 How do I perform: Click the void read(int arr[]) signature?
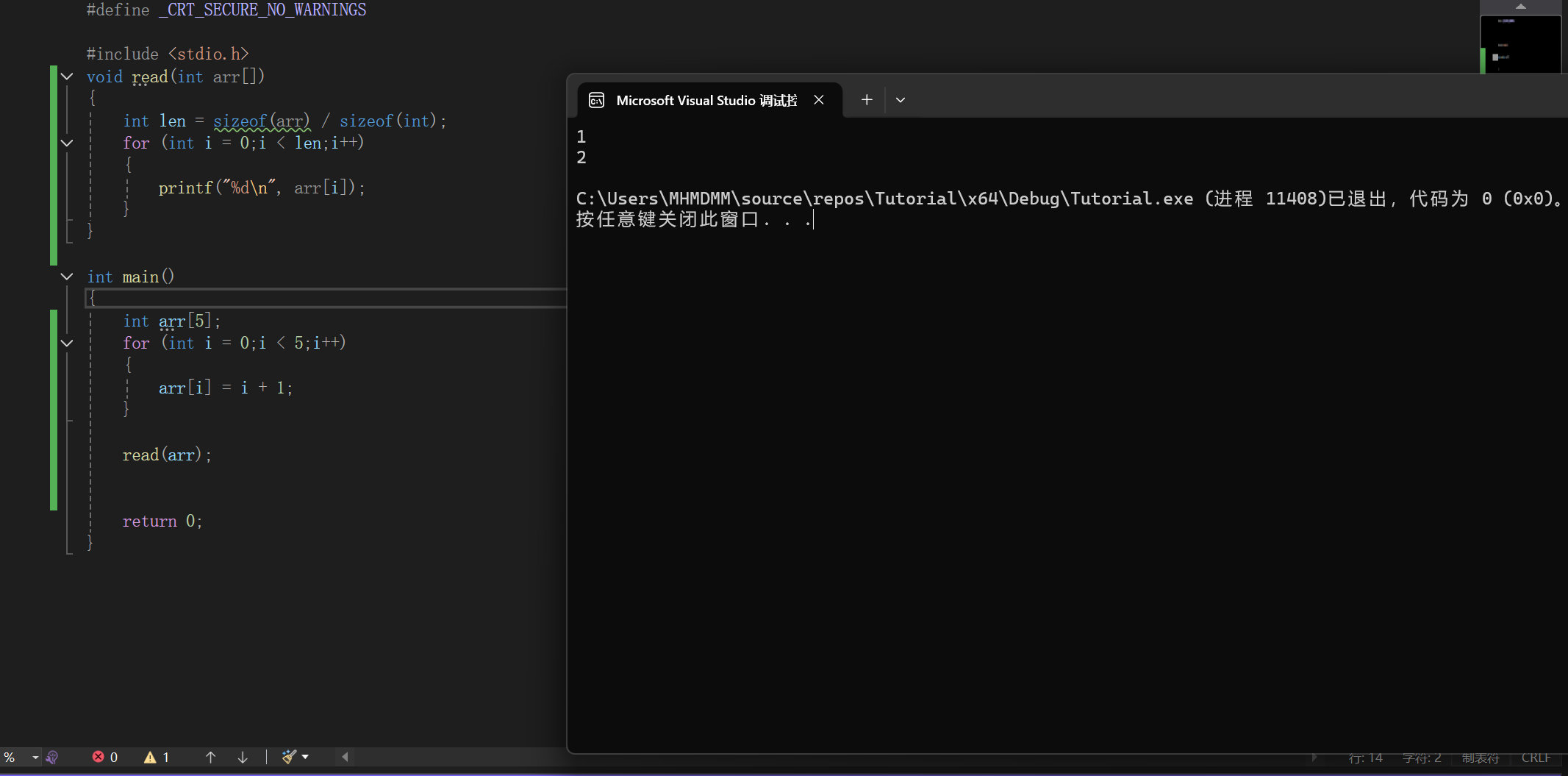click(x=176, y=77)
